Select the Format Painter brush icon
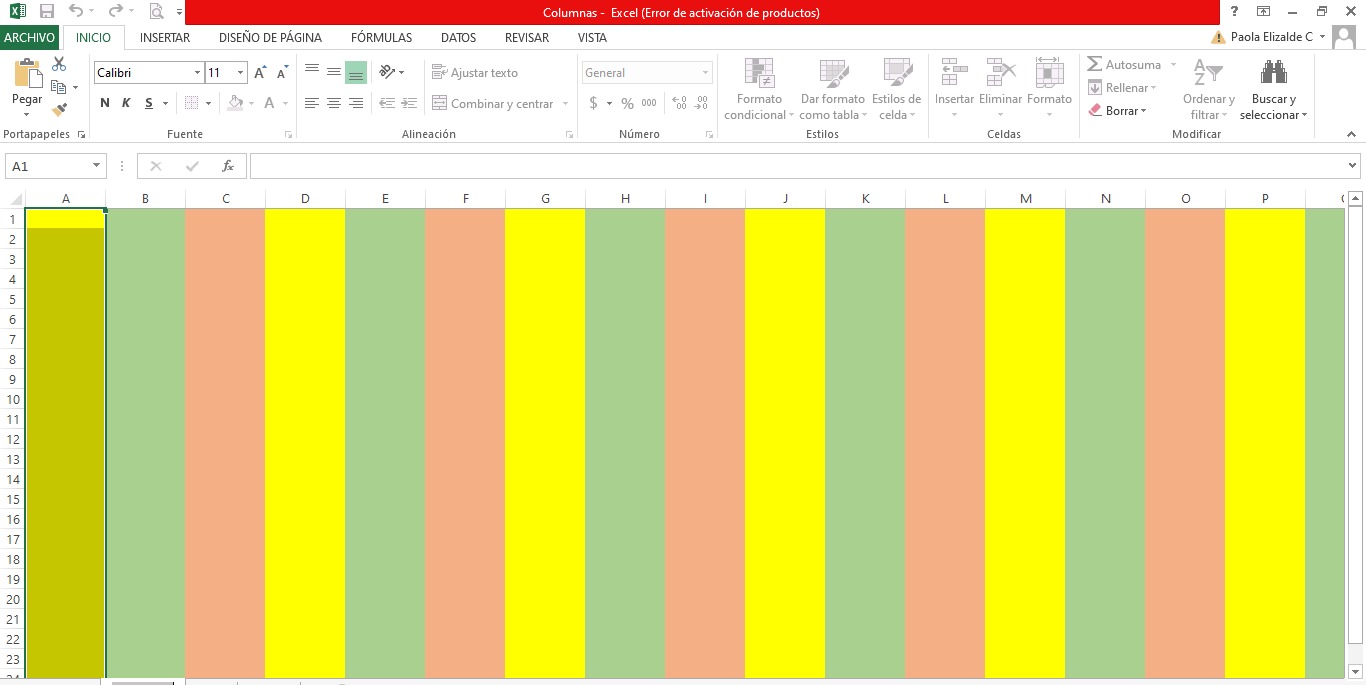Viewport: 1366px width, 685px height. tap(59, 110)
